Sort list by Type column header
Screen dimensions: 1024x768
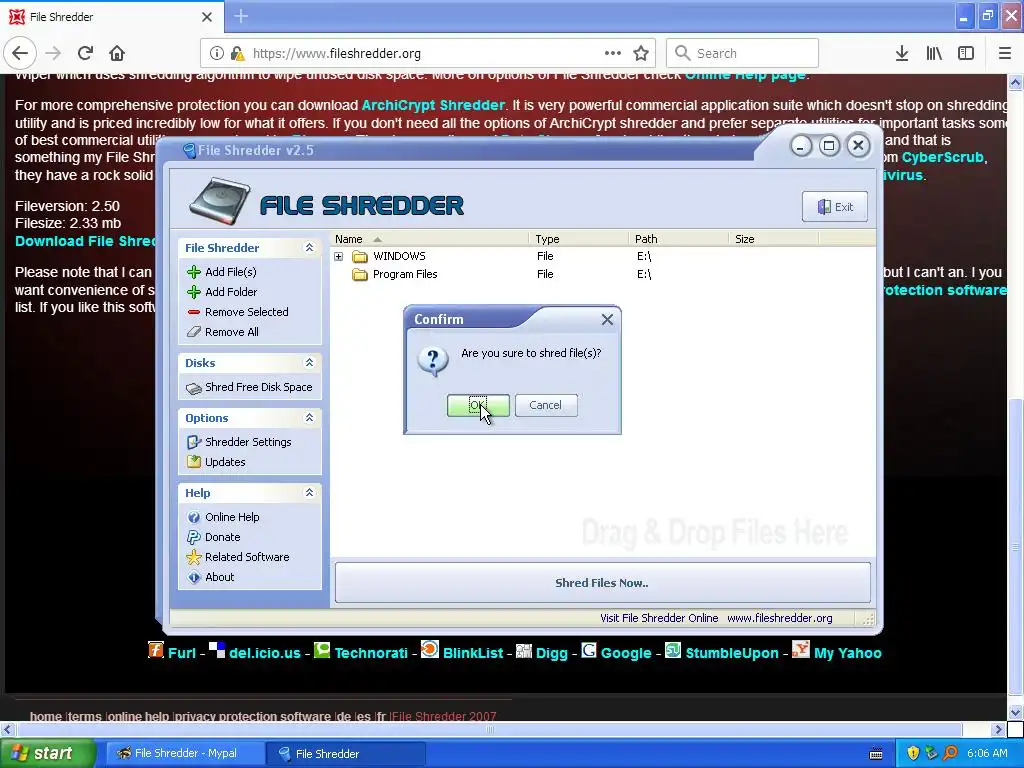click(579, 239)
